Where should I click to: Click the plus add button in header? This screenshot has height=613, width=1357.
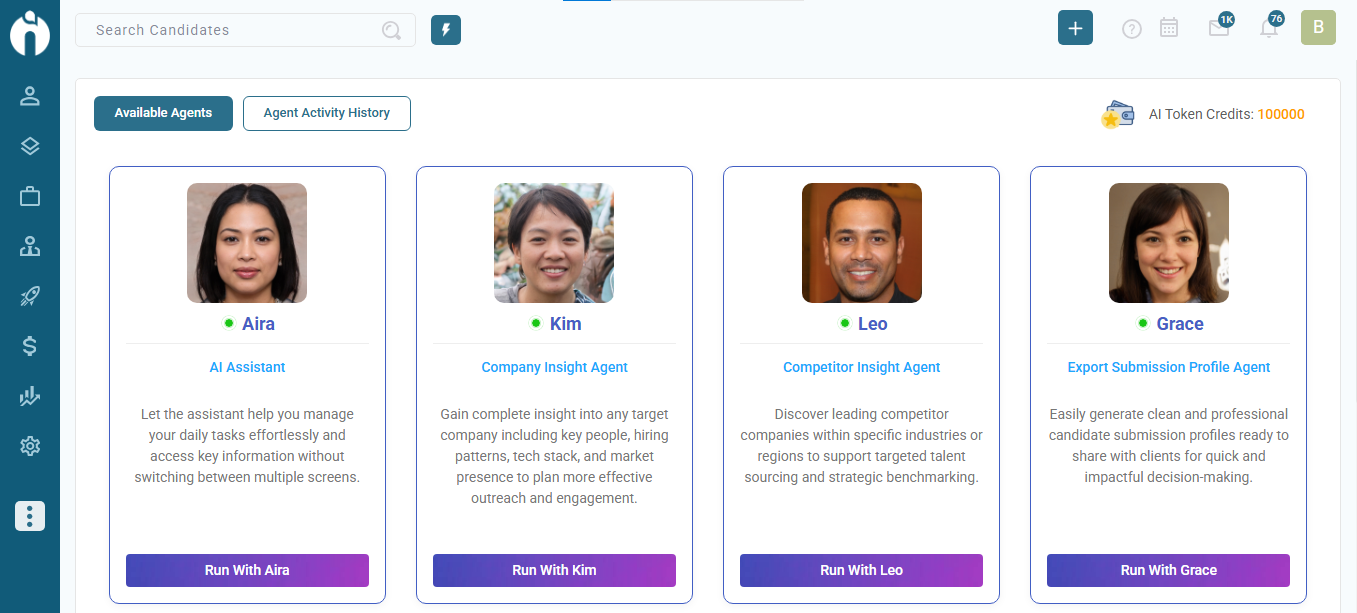click(1075, 28)
